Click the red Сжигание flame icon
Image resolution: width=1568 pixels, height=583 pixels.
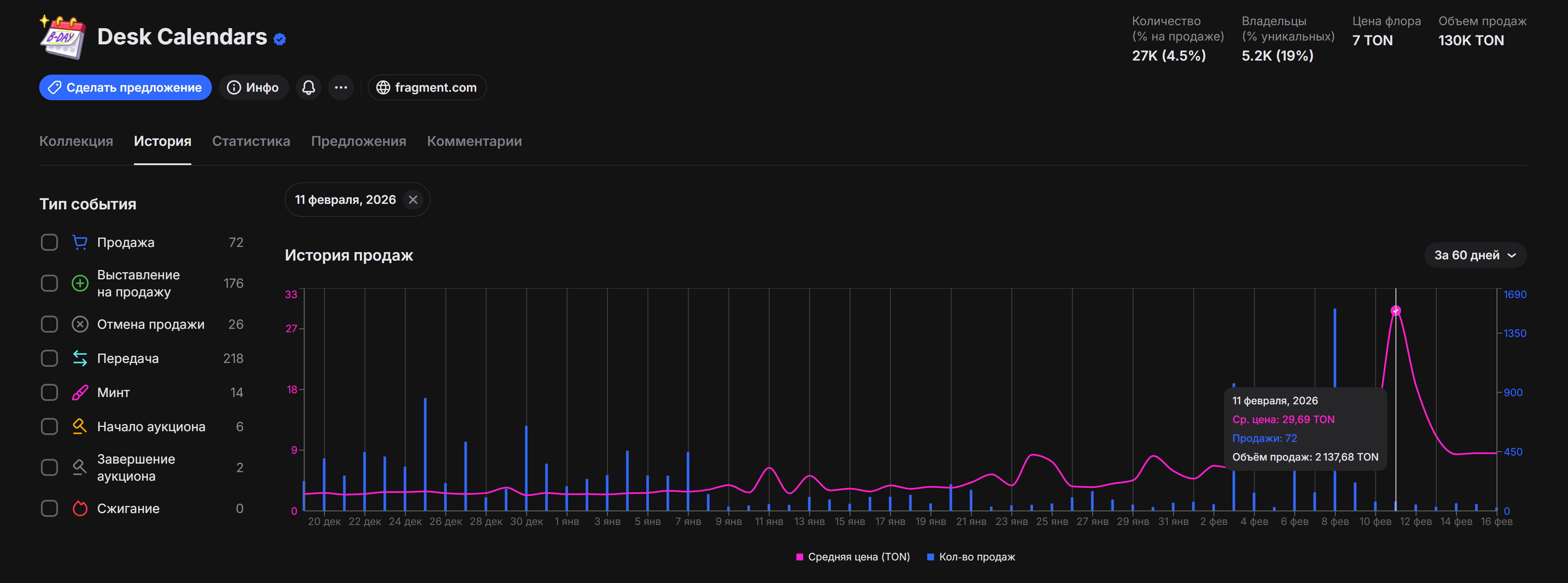pyautogui.click(x=80, y=508)
